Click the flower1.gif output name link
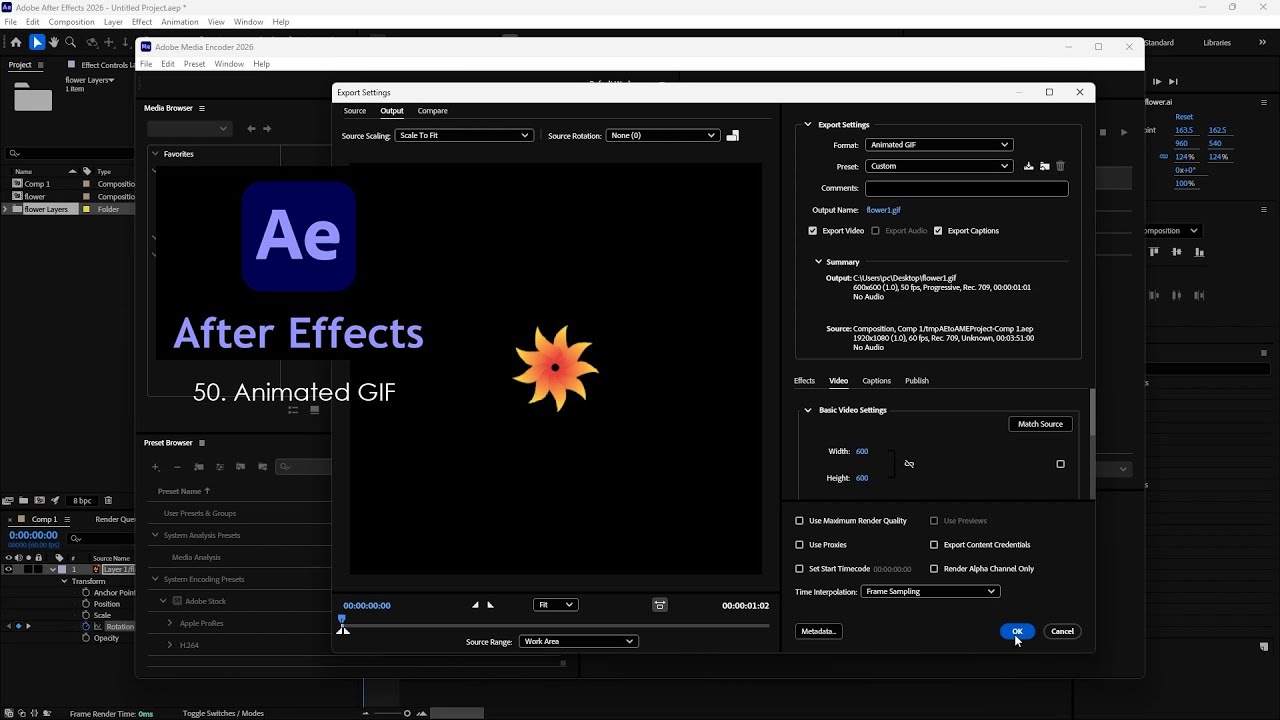The height and width of the screenshot is (720, 1280). coord(883,210)
